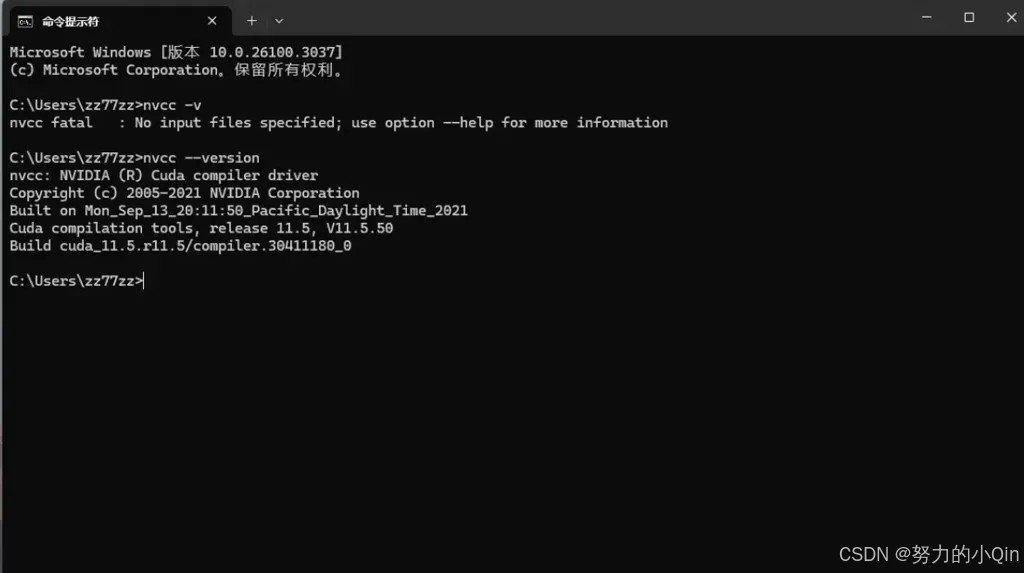Click the 'nvcc fatal' error message line
Screen dimensions: 1024x573
pyautogui.click(x=338, y=123)
